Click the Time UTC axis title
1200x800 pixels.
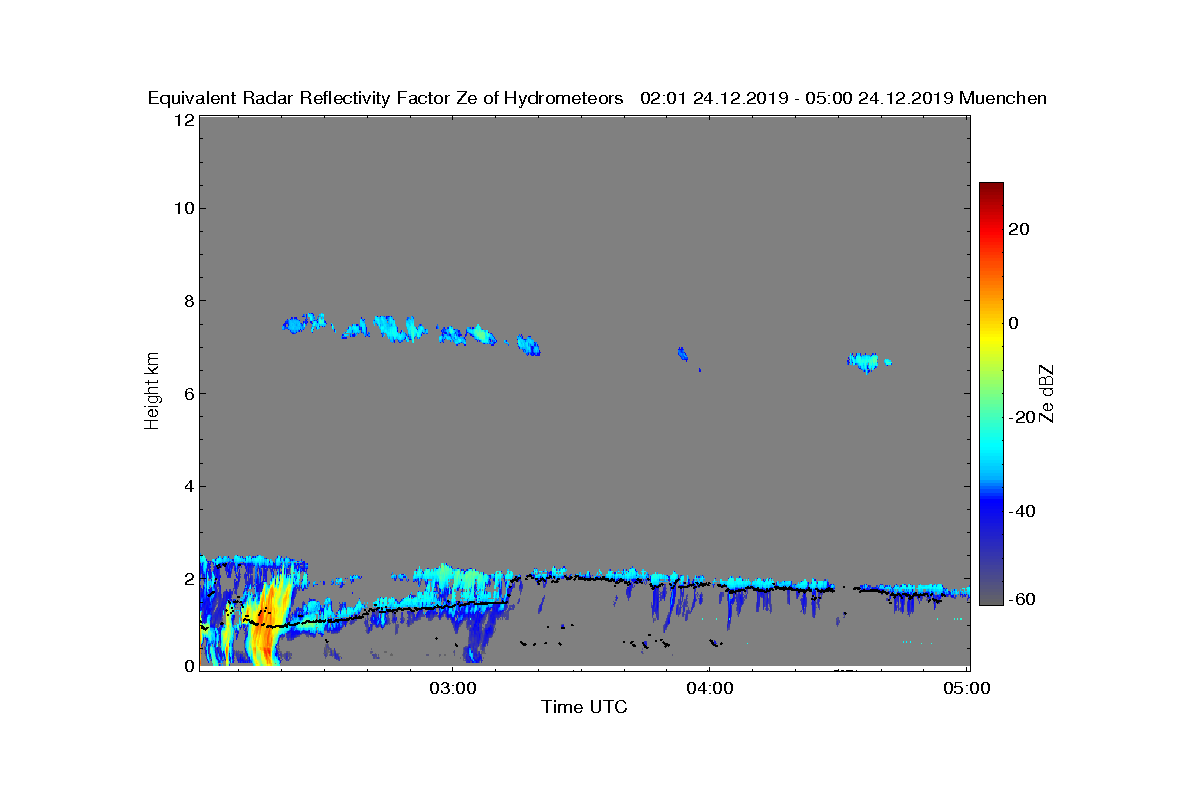coord(585,707)
